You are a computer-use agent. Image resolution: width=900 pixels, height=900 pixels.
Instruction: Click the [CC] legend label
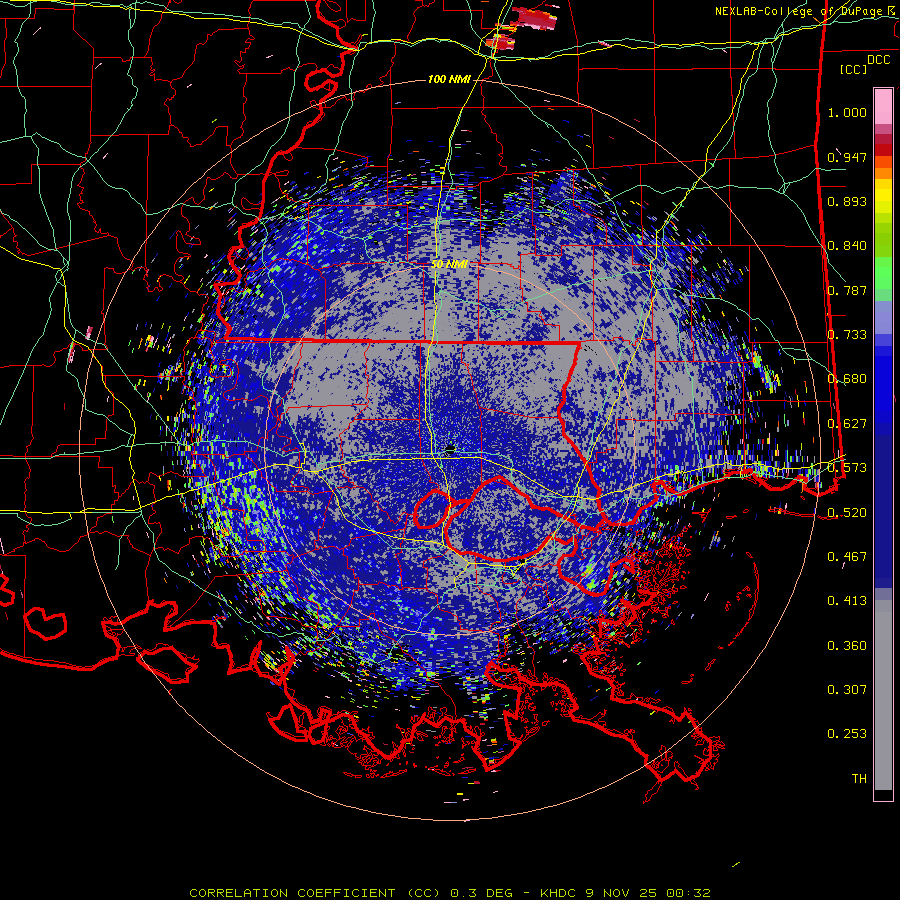pyautogui.click(x=853, y=69)
